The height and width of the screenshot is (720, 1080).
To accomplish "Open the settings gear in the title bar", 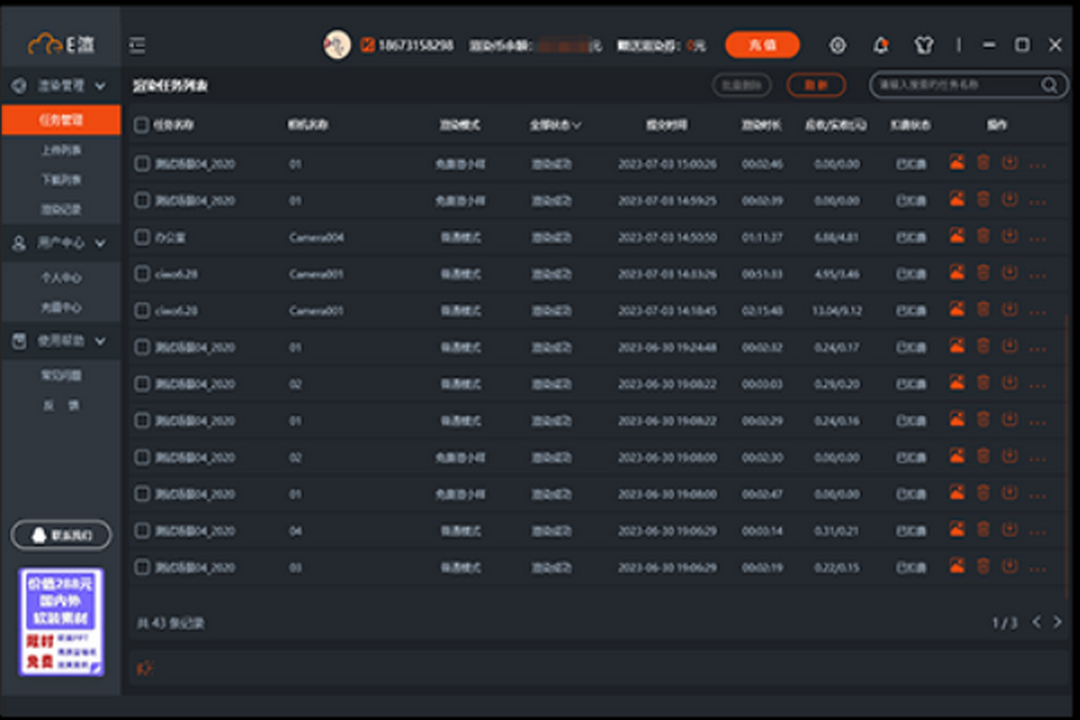I will [838, 45].
